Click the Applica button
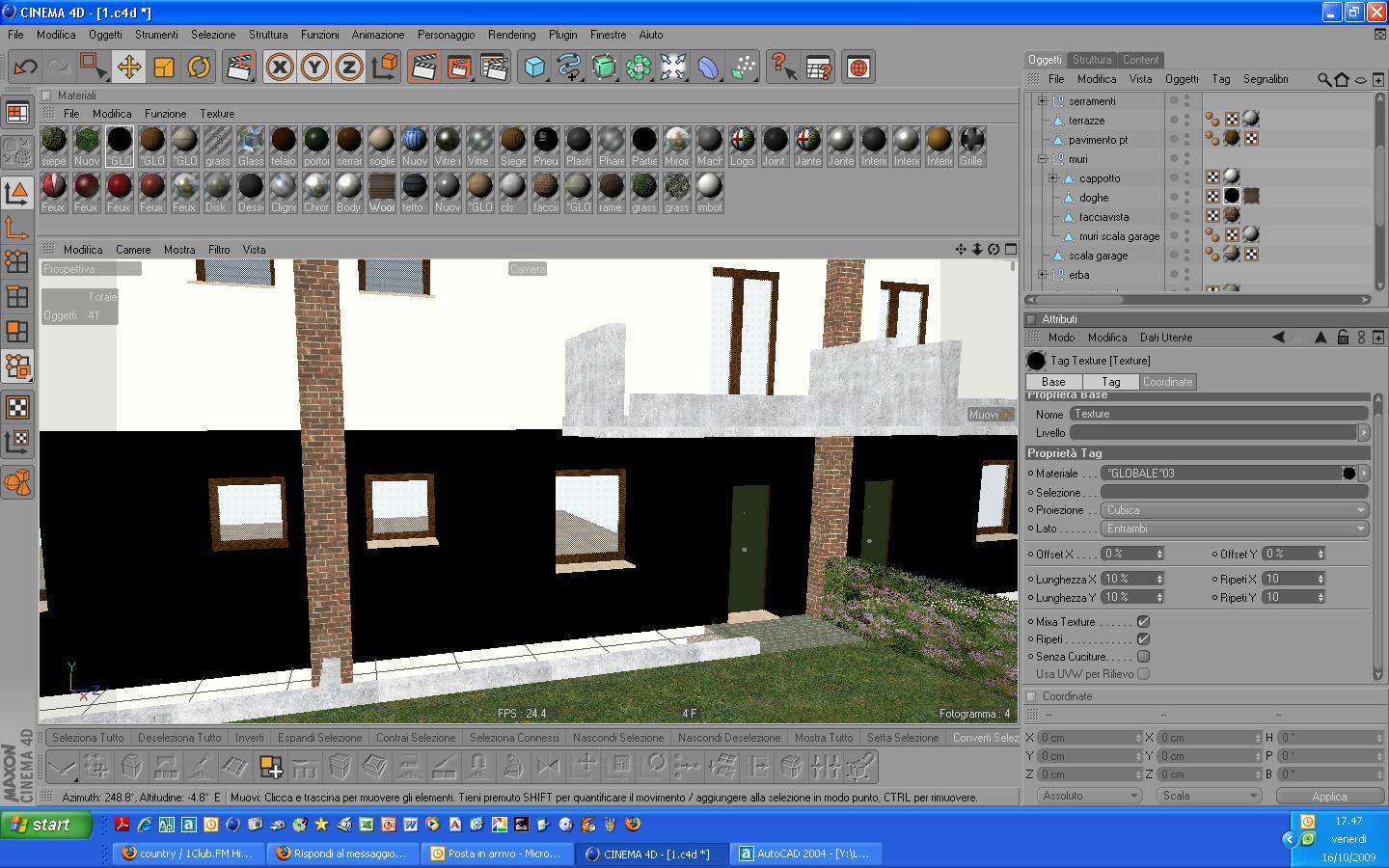The image size is (1389, 868). [x=1329, y=797]
